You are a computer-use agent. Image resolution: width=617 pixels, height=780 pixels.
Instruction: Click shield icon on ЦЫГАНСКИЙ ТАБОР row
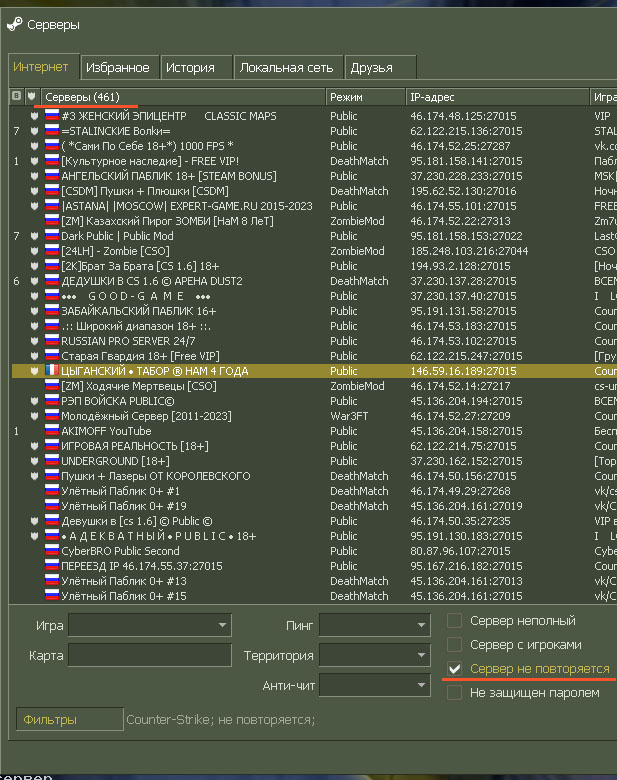point(34,371)
